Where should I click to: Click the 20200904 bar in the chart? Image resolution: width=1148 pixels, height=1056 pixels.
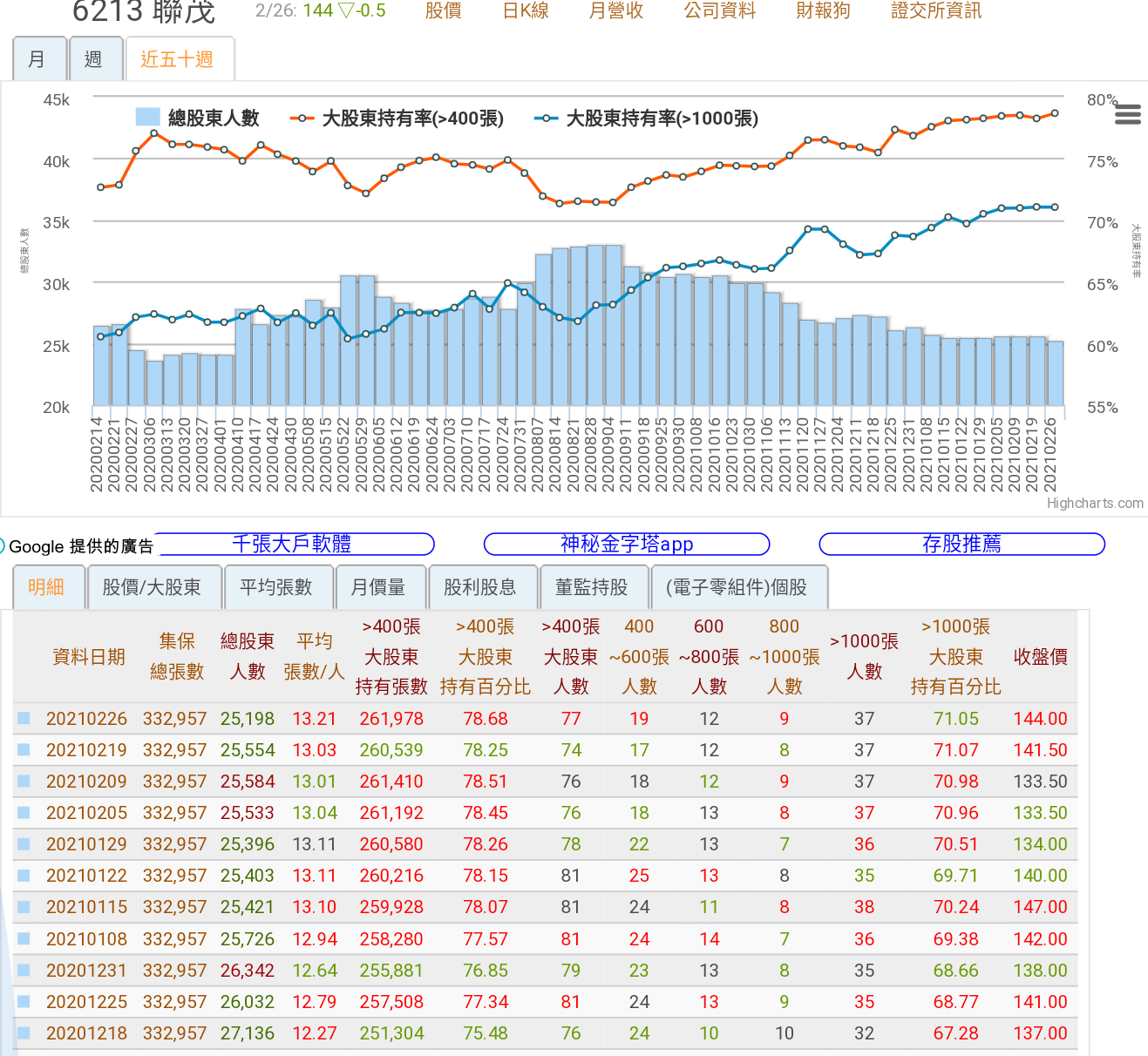click(613, 331)
